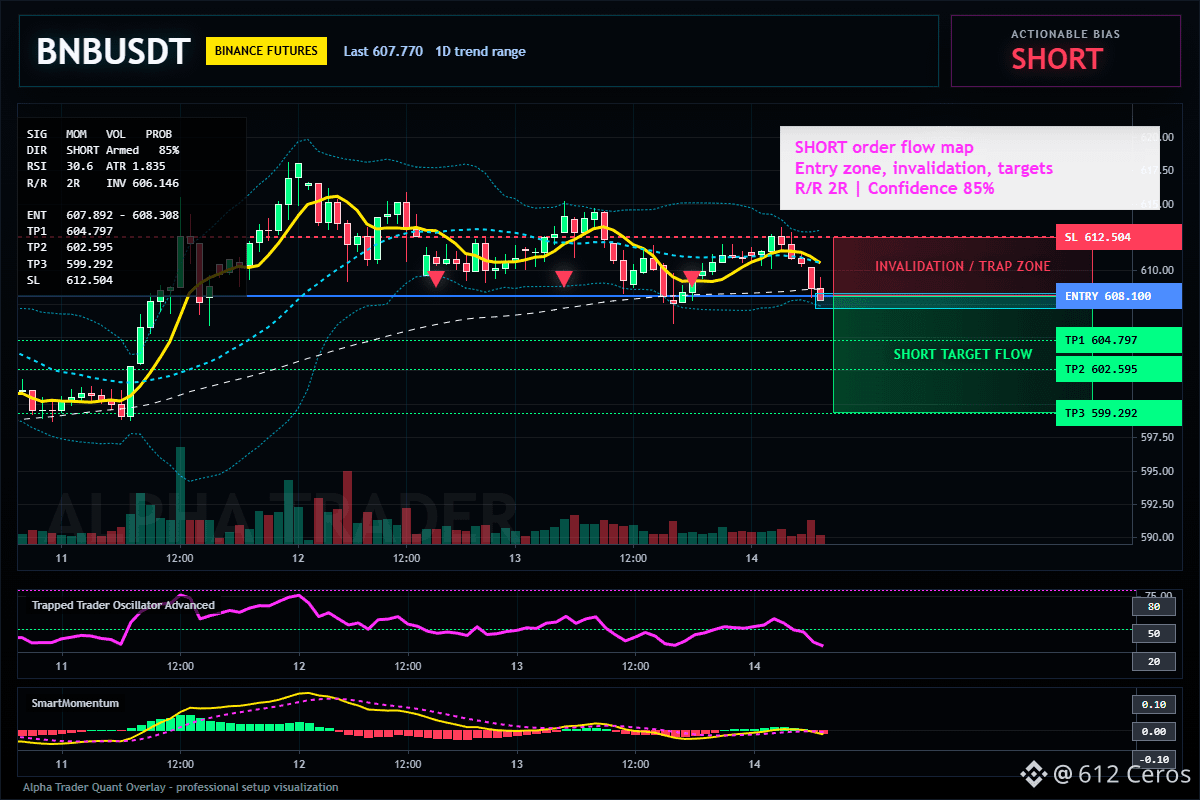Image resolution: width=1200 pixels, height=800 pixels.
Task: Click the '13' date label under SmartMomentum panel
Action: (516, 763)
